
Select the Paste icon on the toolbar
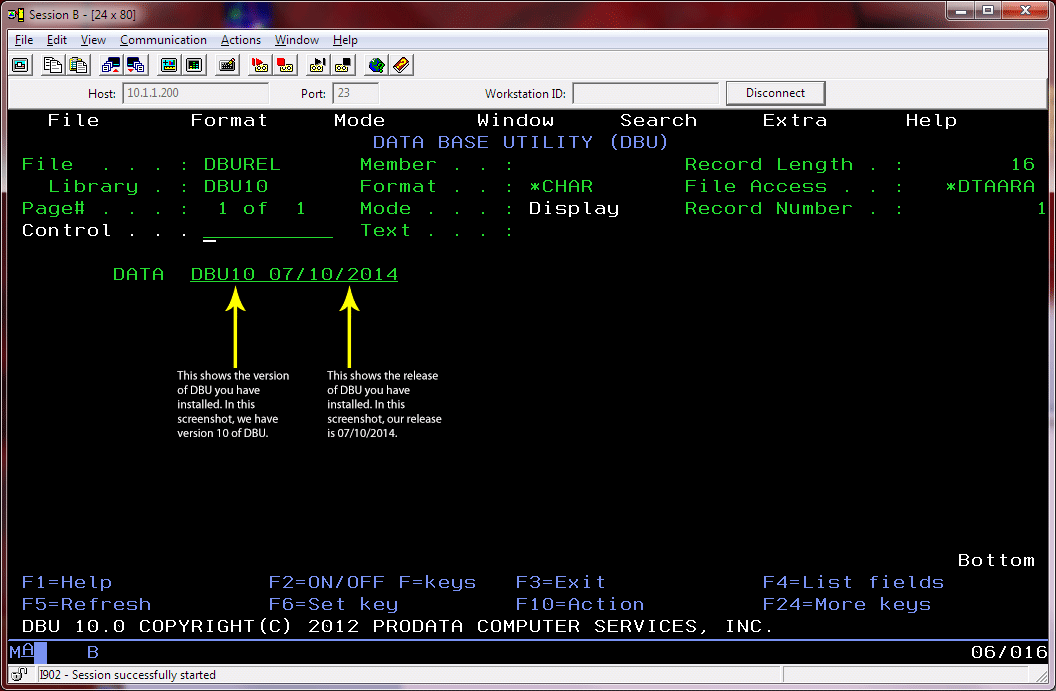coord(78,64)
